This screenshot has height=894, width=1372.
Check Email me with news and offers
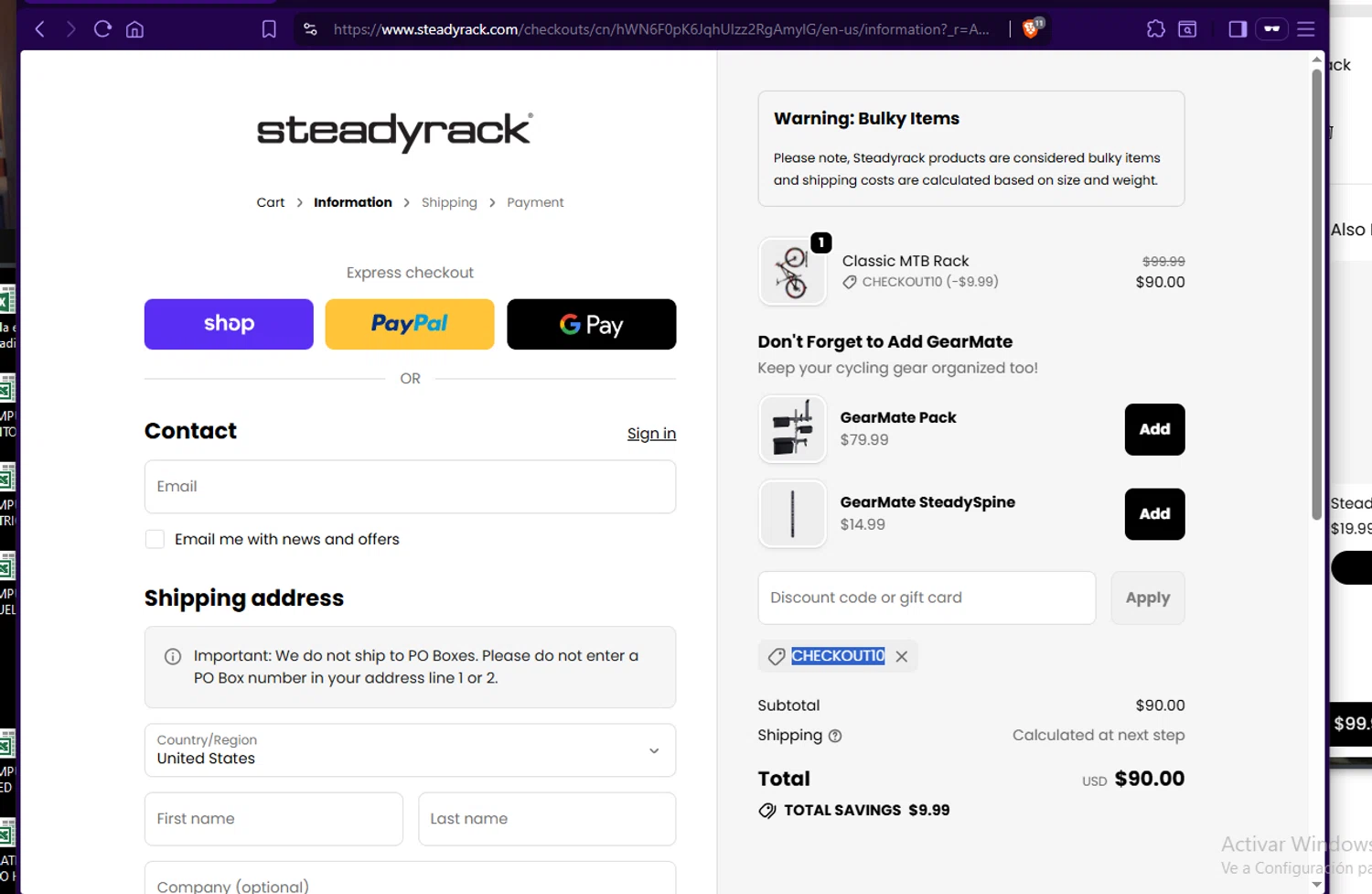[155, 539]
